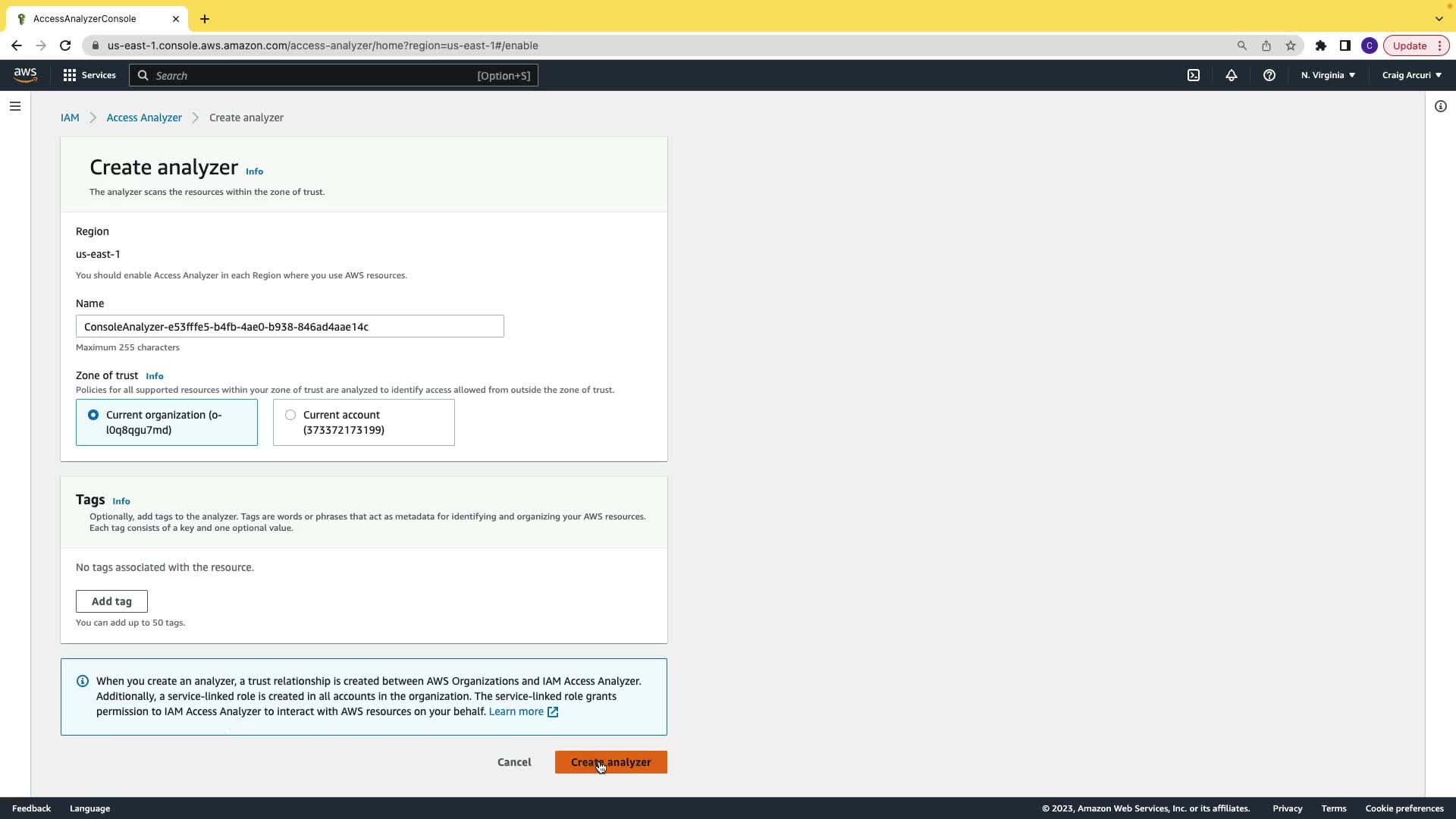Viewport: 1456px width, 819px height.
Task: Open the Craig Arcuri account menu
Action: tap(1411, 75)
